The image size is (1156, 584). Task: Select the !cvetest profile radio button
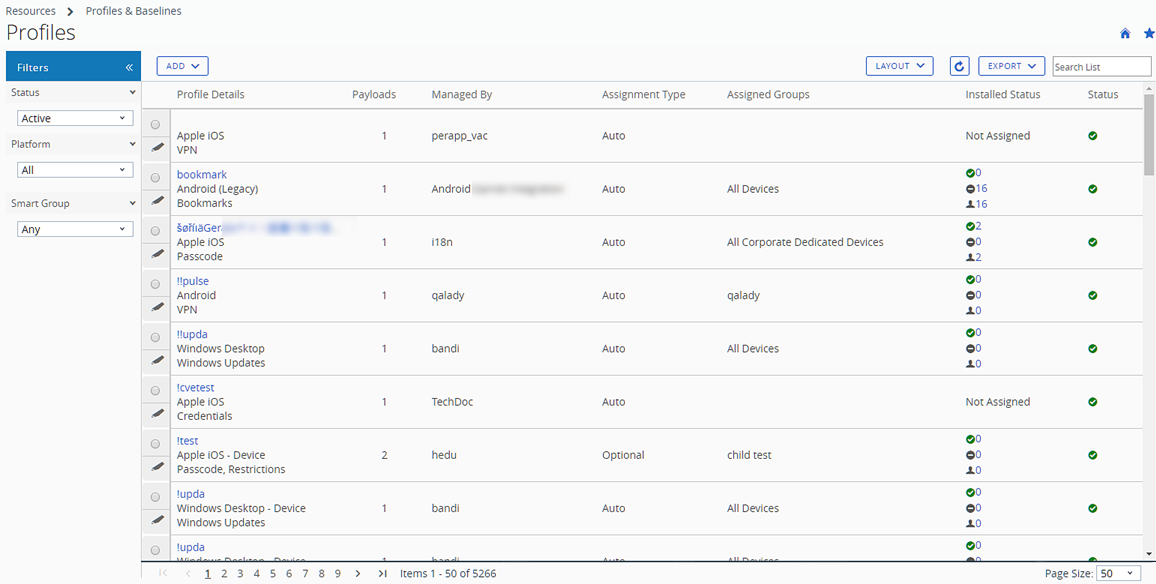pyautogui.click(x=155, y=390)
